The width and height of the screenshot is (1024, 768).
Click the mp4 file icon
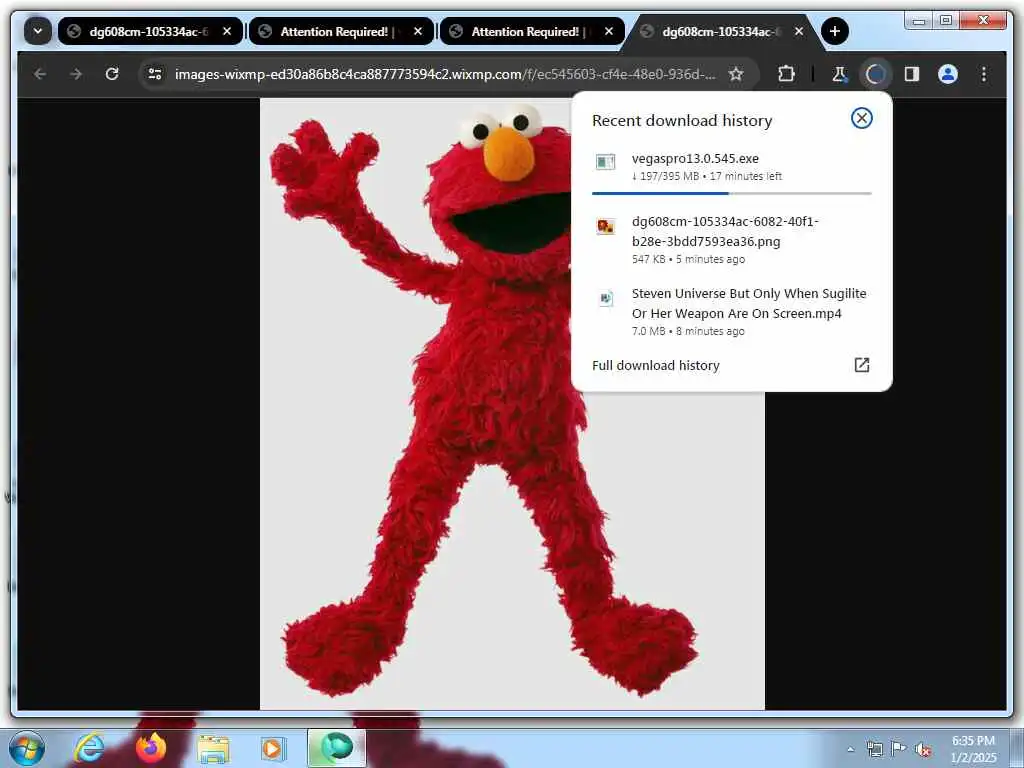point(606,298)
